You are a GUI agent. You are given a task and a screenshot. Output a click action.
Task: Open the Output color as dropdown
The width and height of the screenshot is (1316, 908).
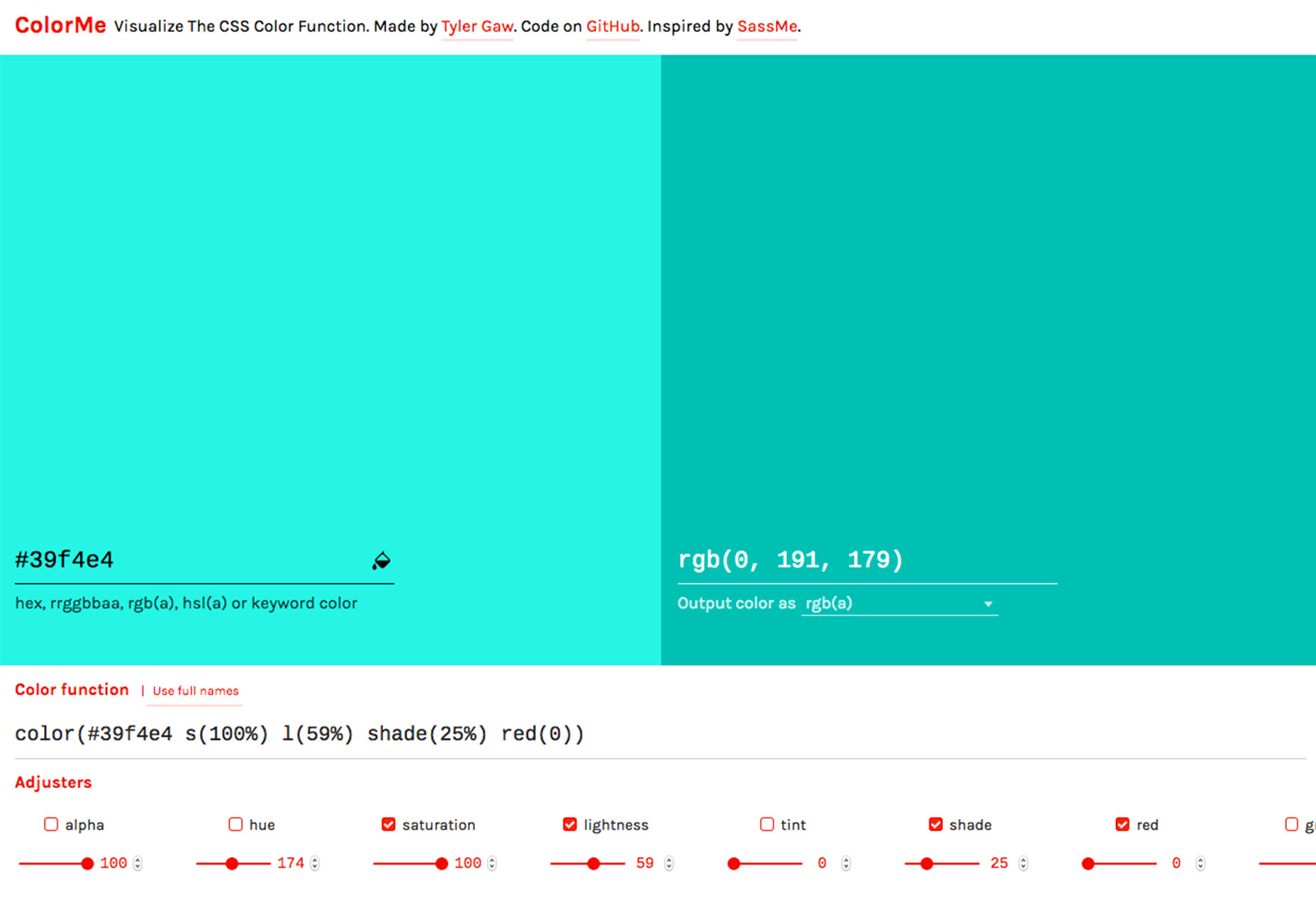pos(899,604)
